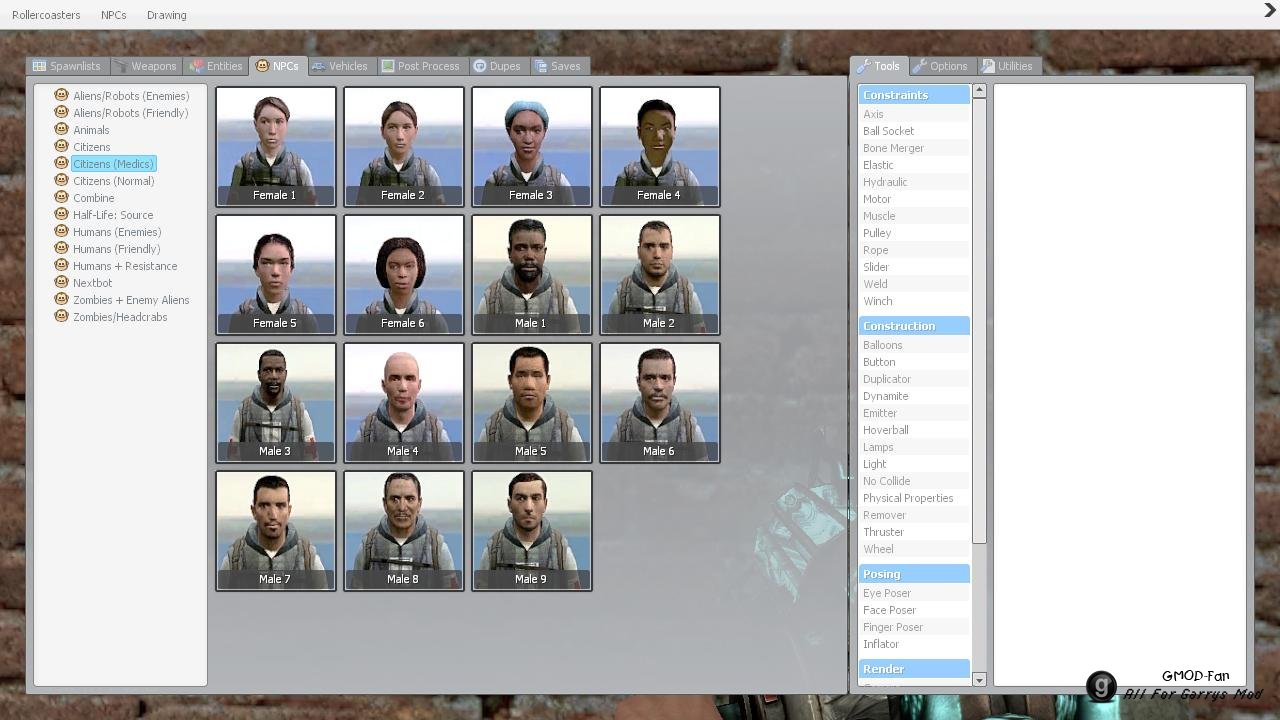Click the Post Process tab icon
The width and height of the screenshot is (1280, 720).
388,66
